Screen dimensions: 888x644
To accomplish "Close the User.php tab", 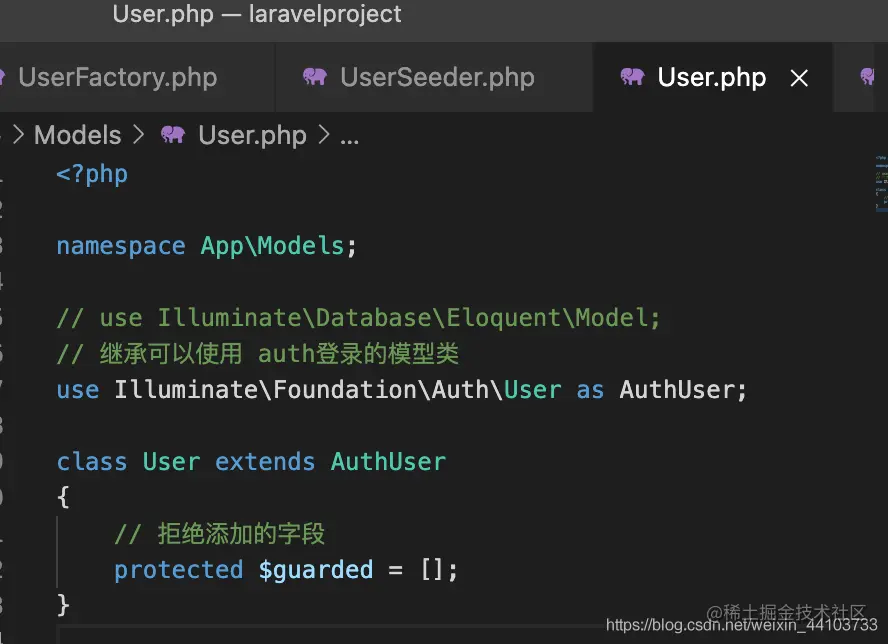I will tap(799, 78).
